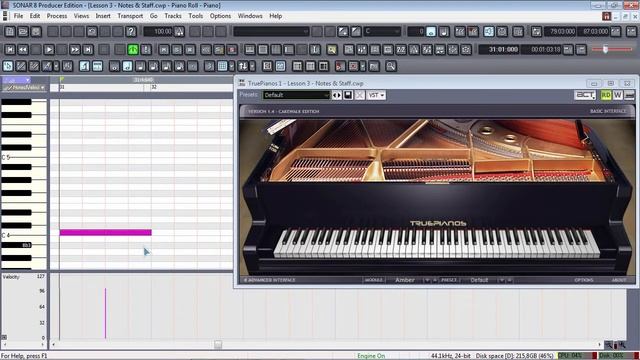Click the keyboard icon beside W button
This screenshot has width=640, height=360.
630,95
